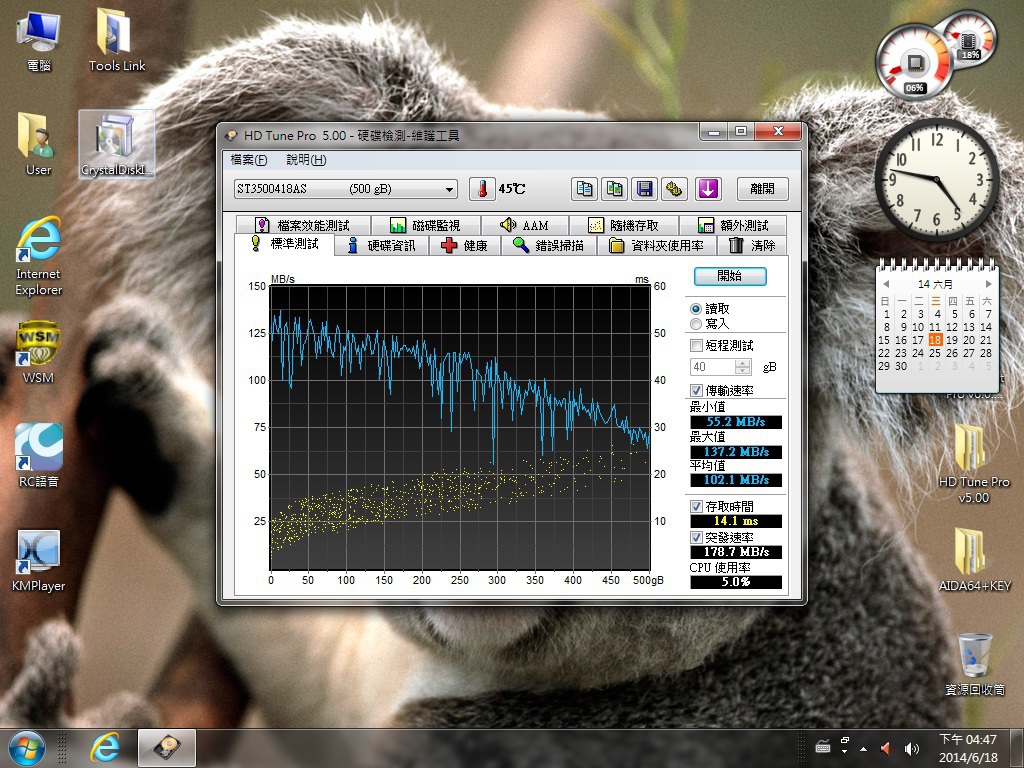
Task: Click the 137.2 MB/s maximum value
Action: pos(736,452)
